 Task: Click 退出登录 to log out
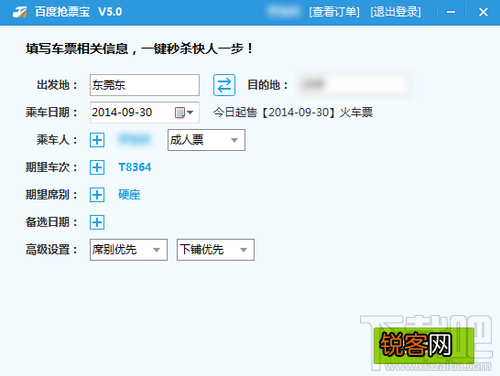pyautogui.click(x=396, y=12)
